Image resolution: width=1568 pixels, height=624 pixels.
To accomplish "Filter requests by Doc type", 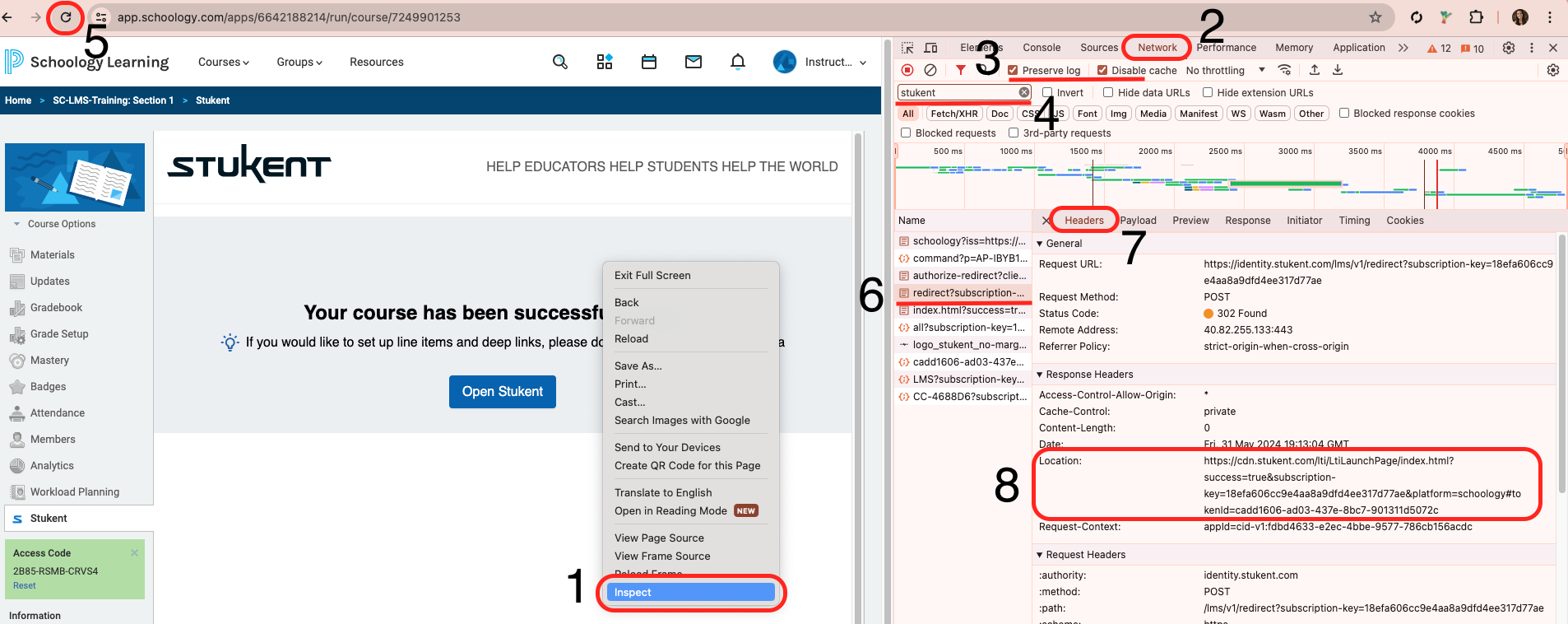I will (x=1000, y=114).
